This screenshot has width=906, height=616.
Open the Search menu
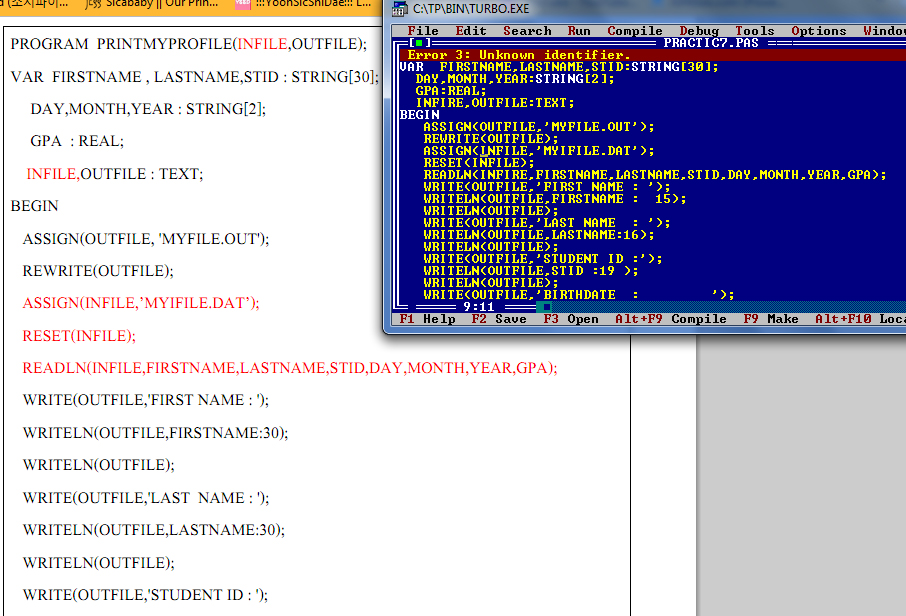click(x=527, y=31)
